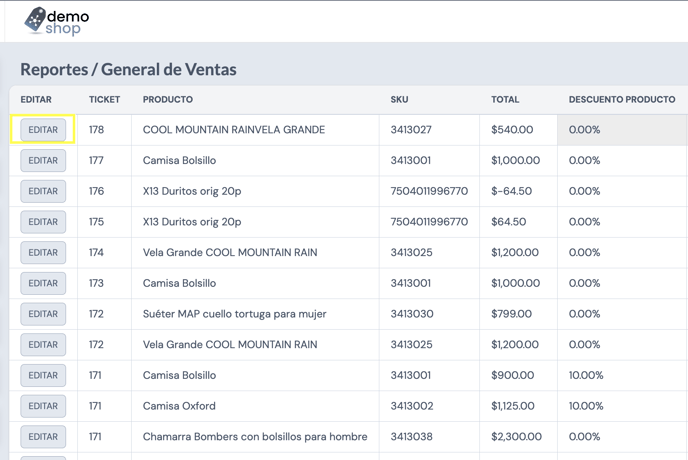Edit the Chamarra Bombers row
This screenshot has height=460, width=688.
(x=43, y=437)
